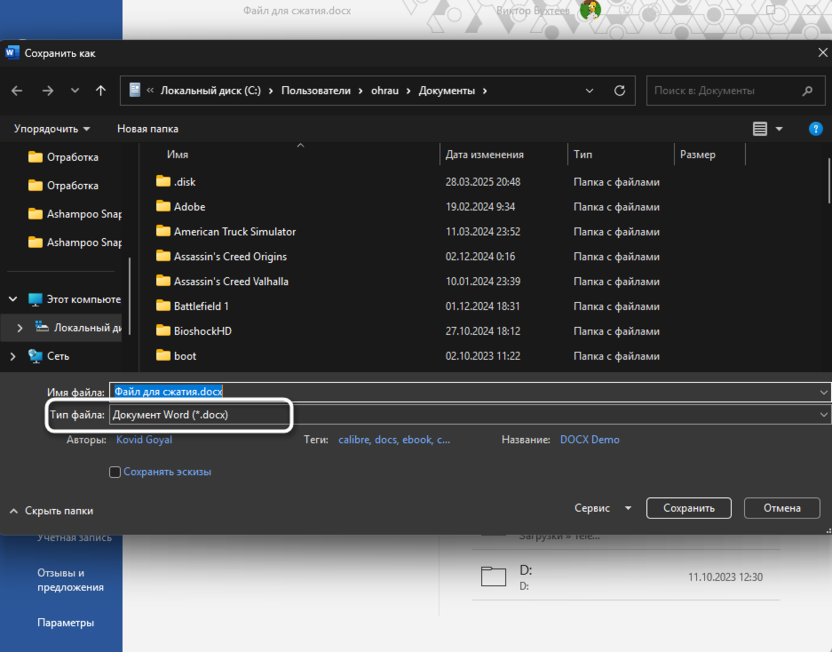Click the Forward navigation arrow

point(48,91)
